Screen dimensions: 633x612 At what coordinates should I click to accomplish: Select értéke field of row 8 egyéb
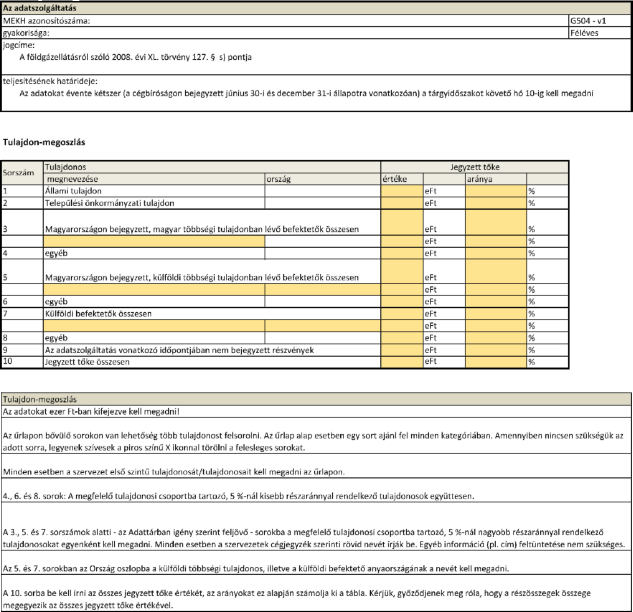[402, 338]
